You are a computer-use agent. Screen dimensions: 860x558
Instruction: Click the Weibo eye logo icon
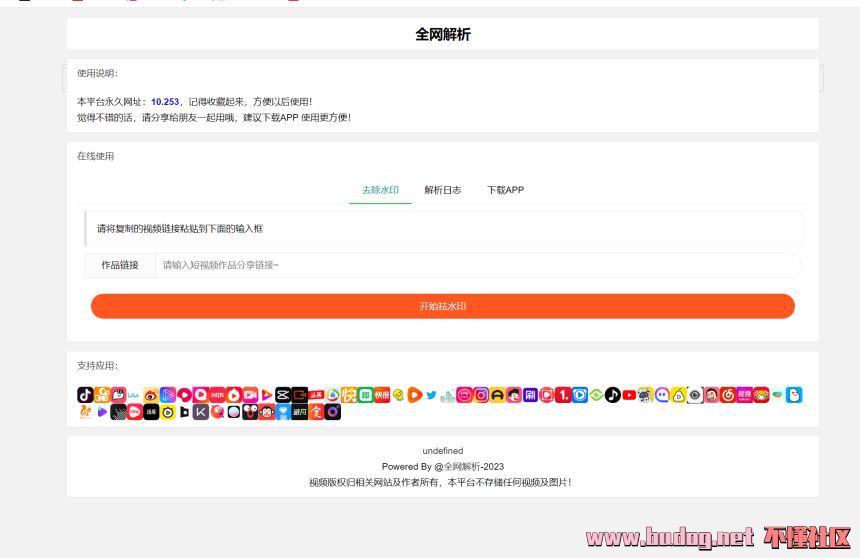151,395
